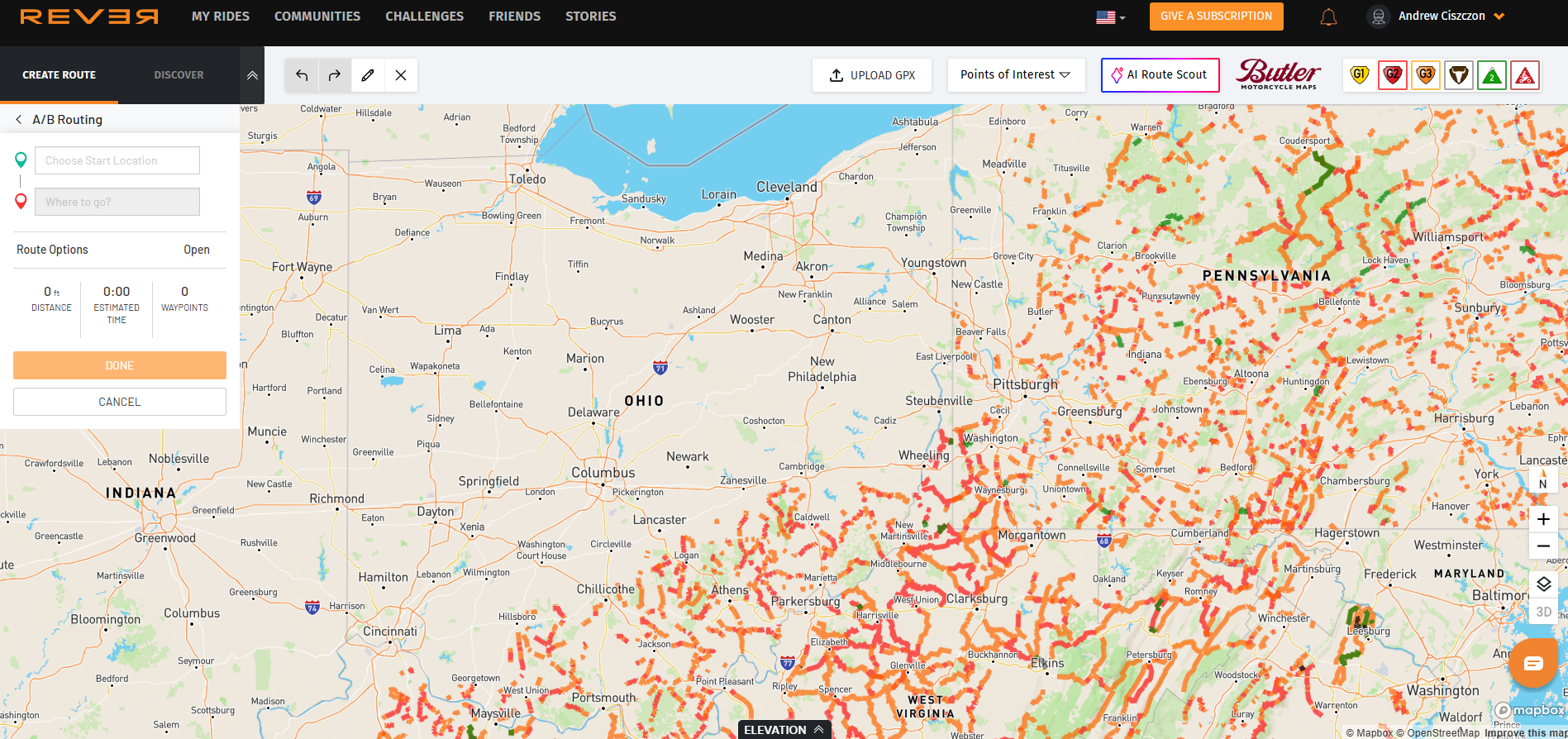1568x739 pixels.
Task: Click the Mapbox logo
Action: pos(1529,710)
